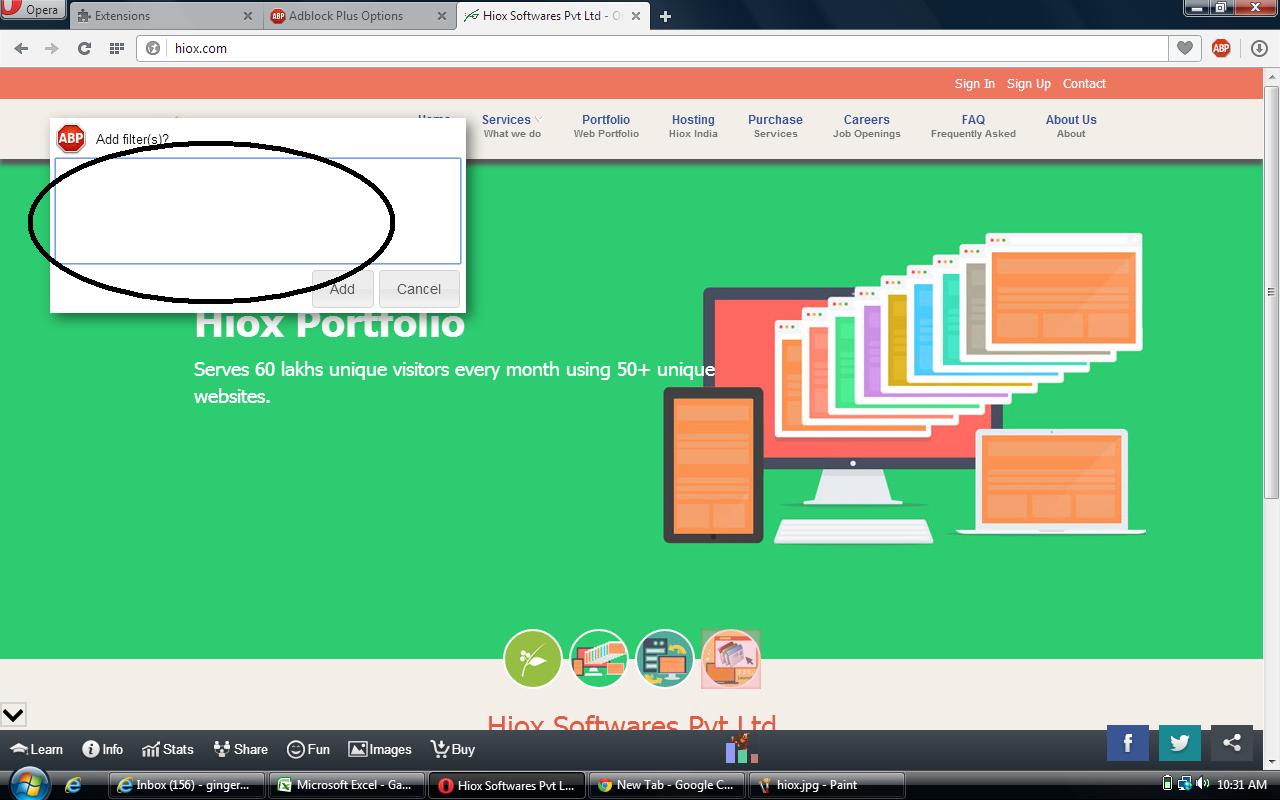Viewport: 1280px width, 800px height.
Task: Open the FAQ menu item
Action: [x=973, y=126]
